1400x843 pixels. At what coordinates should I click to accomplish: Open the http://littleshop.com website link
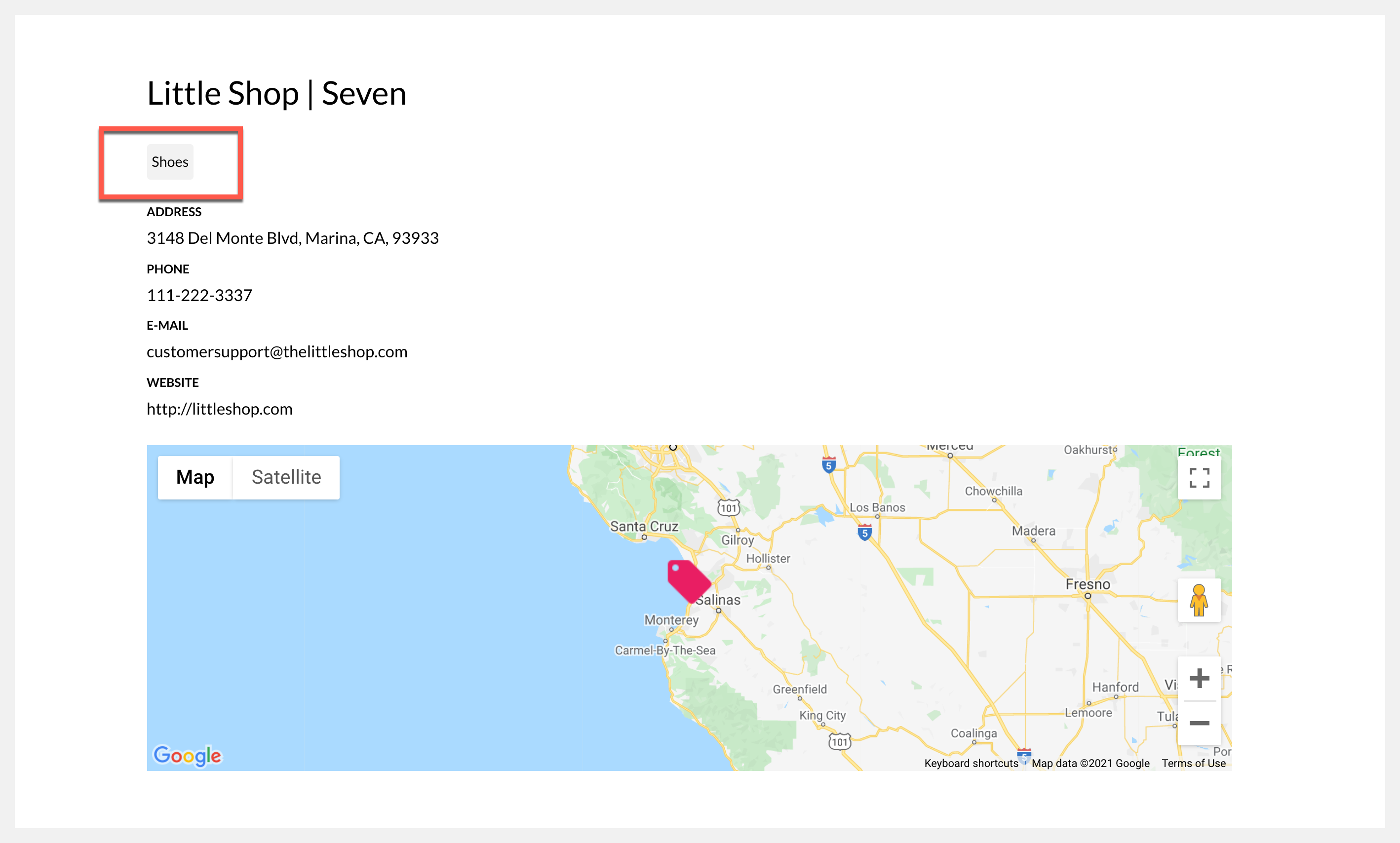(x=219, y=409)
